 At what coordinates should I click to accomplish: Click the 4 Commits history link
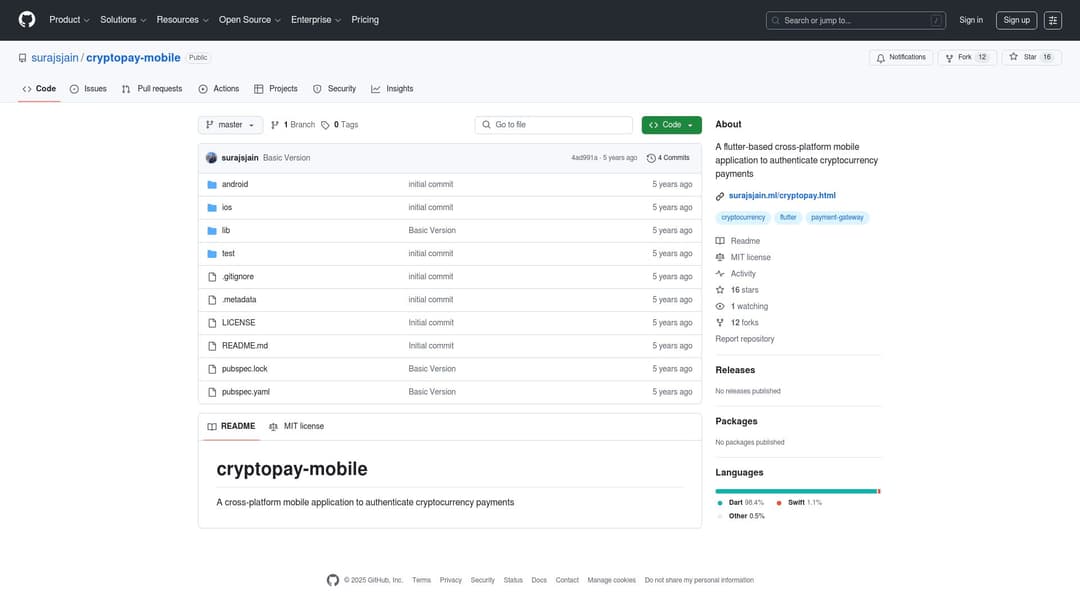668,158
